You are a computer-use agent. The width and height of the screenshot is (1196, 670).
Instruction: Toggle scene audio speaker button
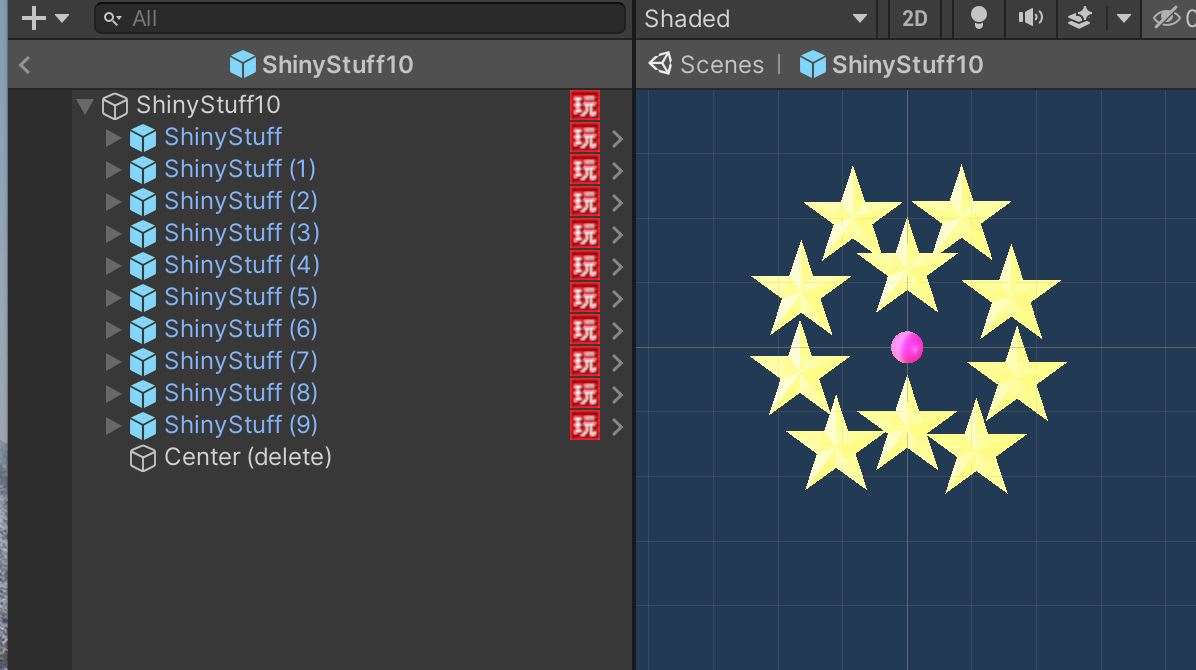(x=1030, y=18)
